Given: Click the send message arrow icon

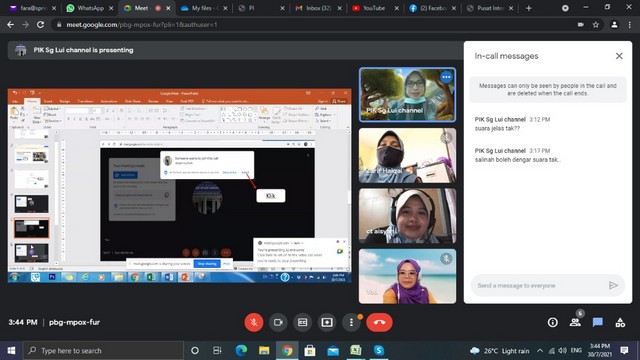Looking at the screenshot, I should [x=613, y=285].
